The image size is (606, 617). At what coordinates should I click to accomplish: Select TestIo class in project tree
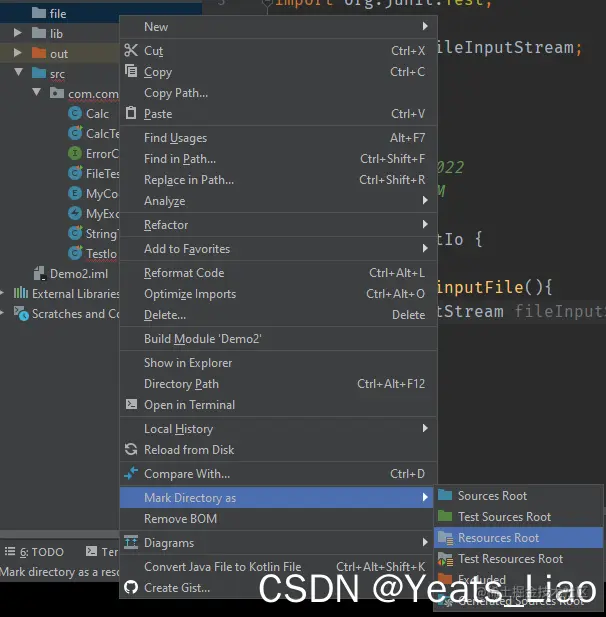click(x=94, y=253)
